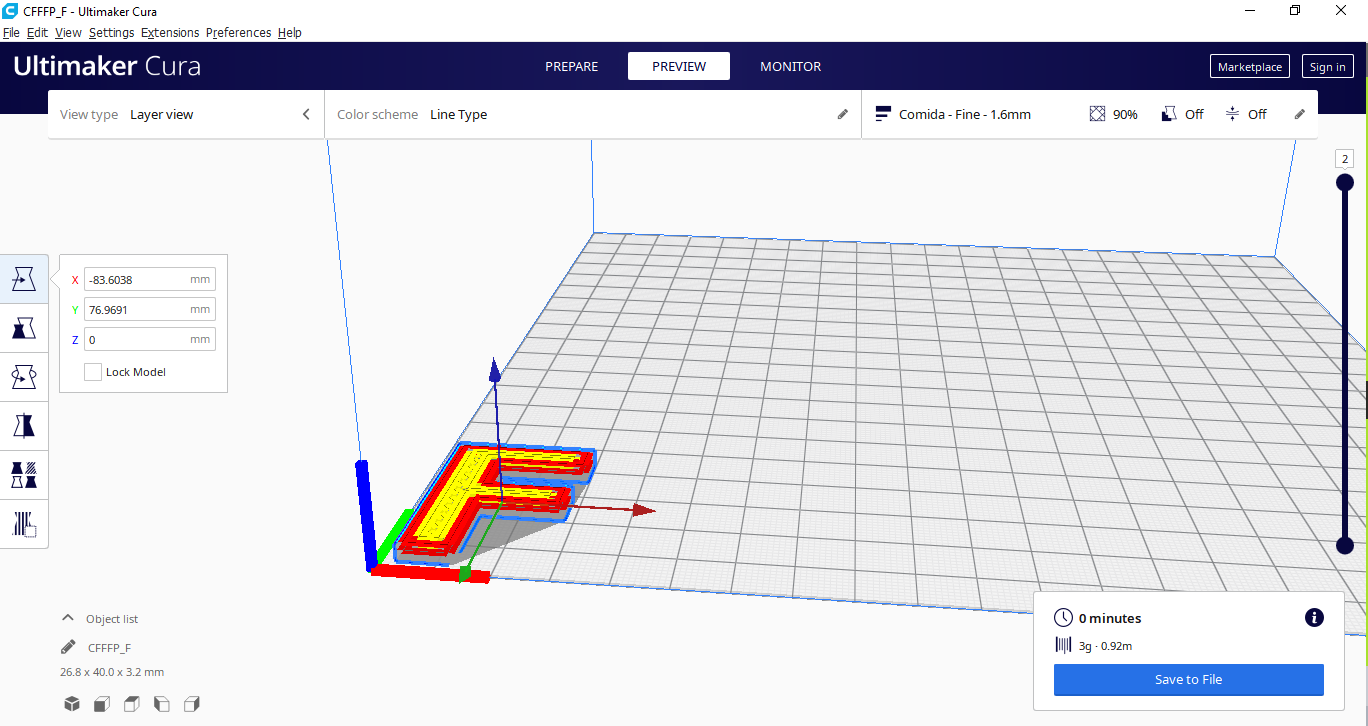Click the Y position input field
The width and height of the screenshot is (1368, 726).
coord(150,310)
